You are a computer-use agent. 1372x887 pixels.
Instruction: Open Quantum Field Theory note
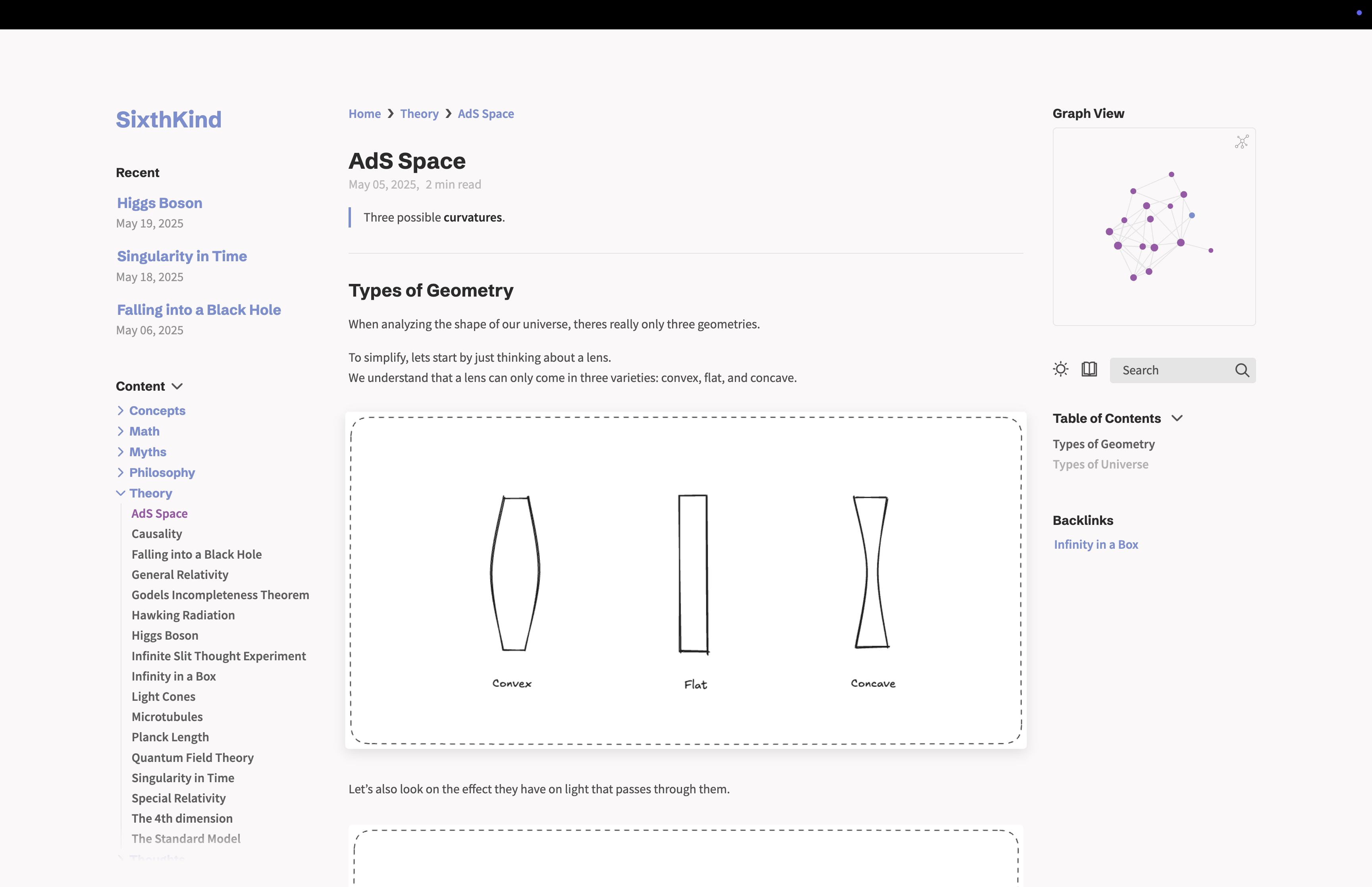point(192,758)
